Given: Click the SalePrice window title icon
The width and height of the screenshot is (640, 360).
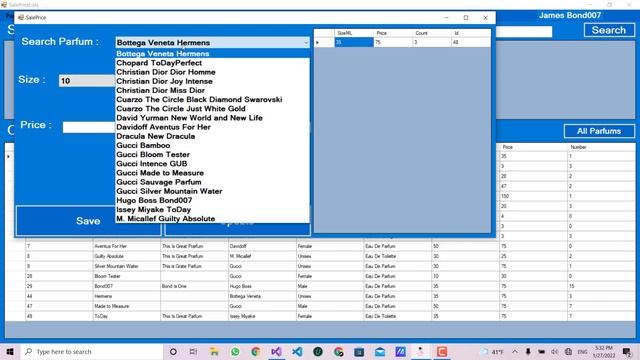Looking at the screenshot, I should (x=21, y=18).
